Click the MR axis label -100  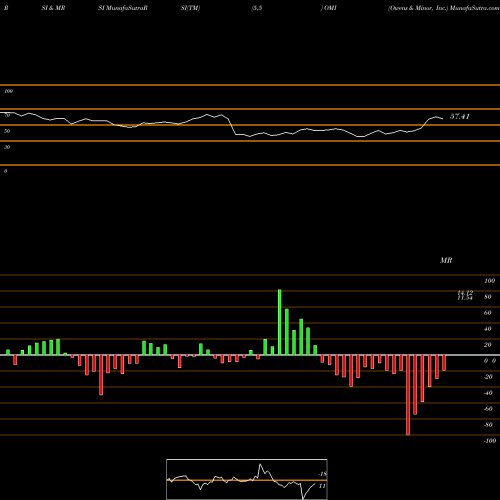(x=489, y=441)
